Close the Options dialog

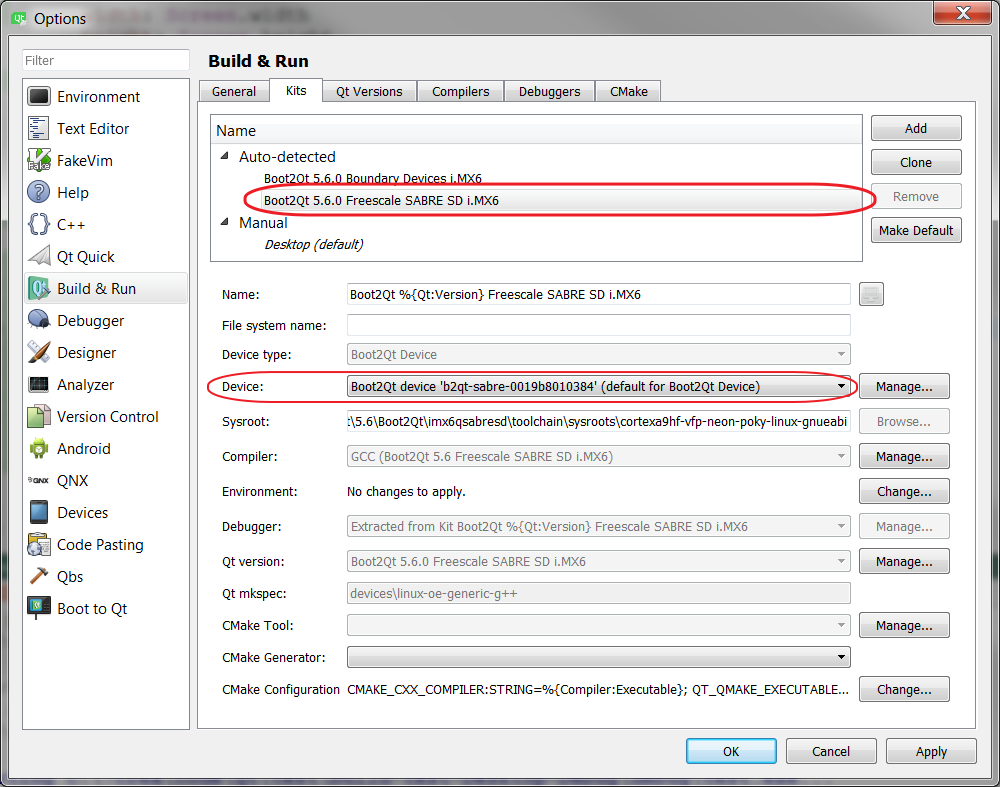coord(962,13)
